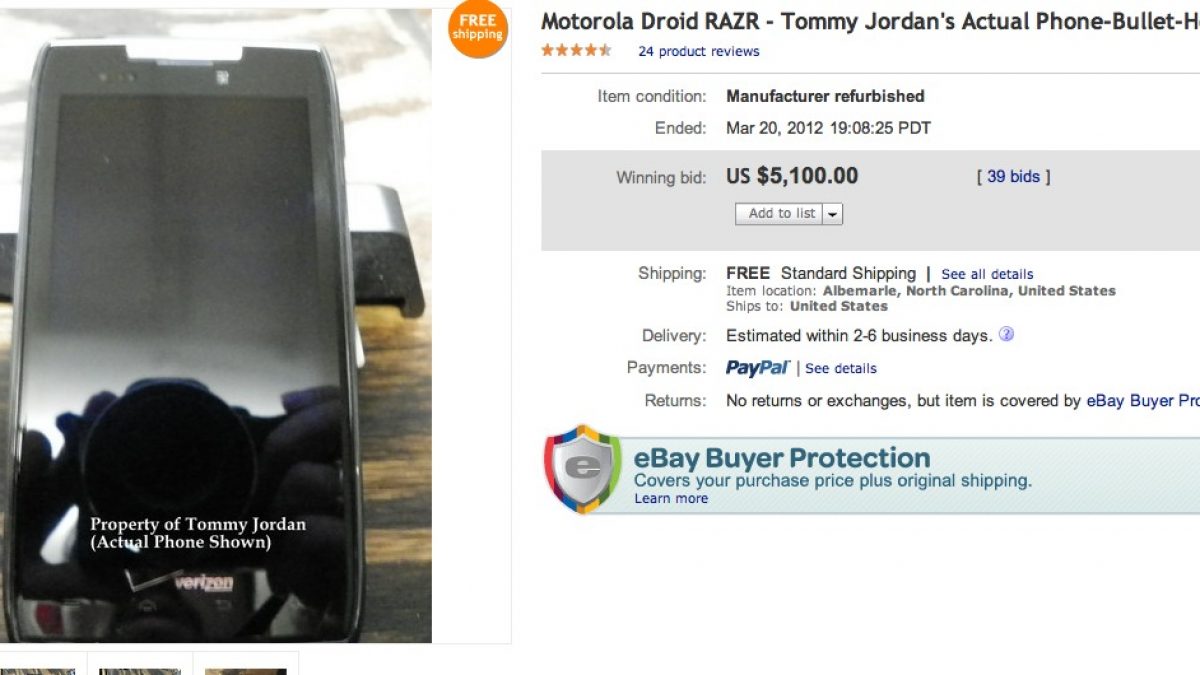
Task: Click the eBay Buyer Protection shield icon
Action: pyautogui.click(x=583, y=469)
